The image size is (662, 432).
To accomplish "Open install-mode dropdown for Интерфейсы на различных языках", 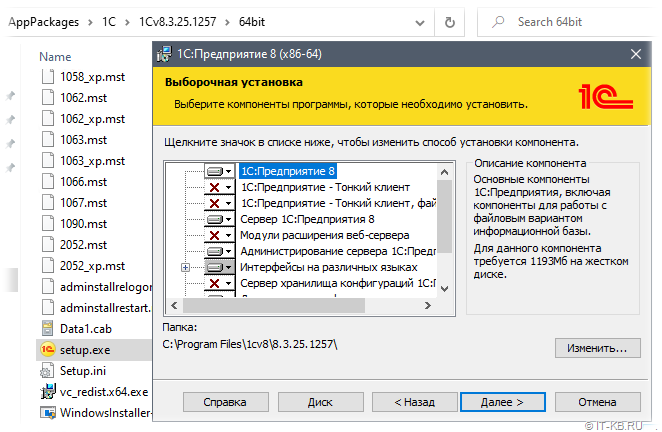I will click(220, 267).
